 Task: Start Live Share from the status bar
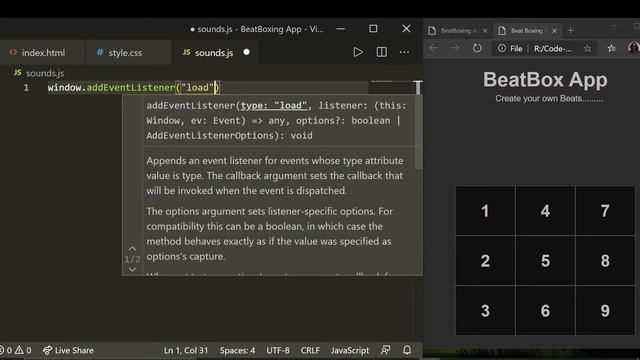click(x=68, y=350)
